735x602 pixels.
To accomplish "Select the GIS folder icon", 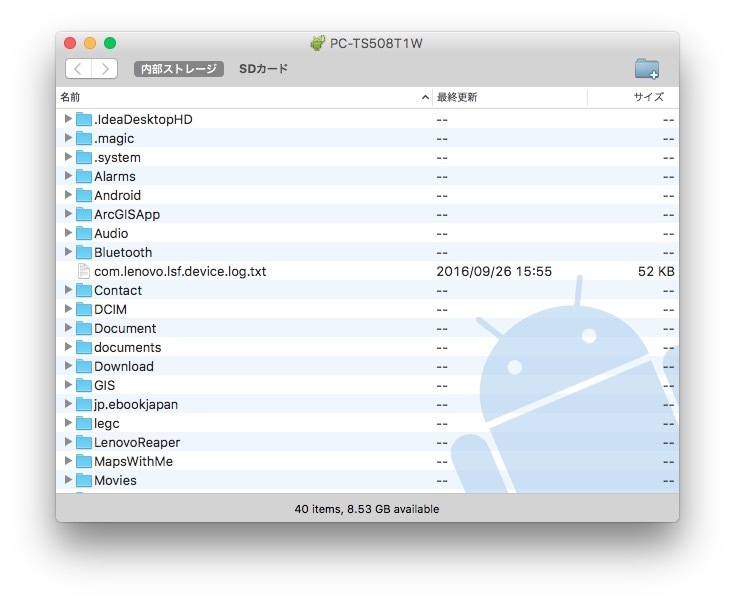I will [x=84, y=385].
